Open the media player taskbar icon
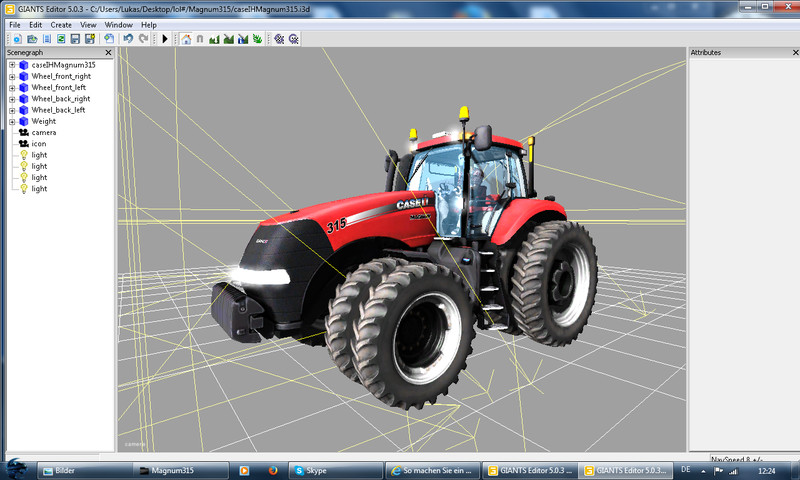 tap(244, 471)
